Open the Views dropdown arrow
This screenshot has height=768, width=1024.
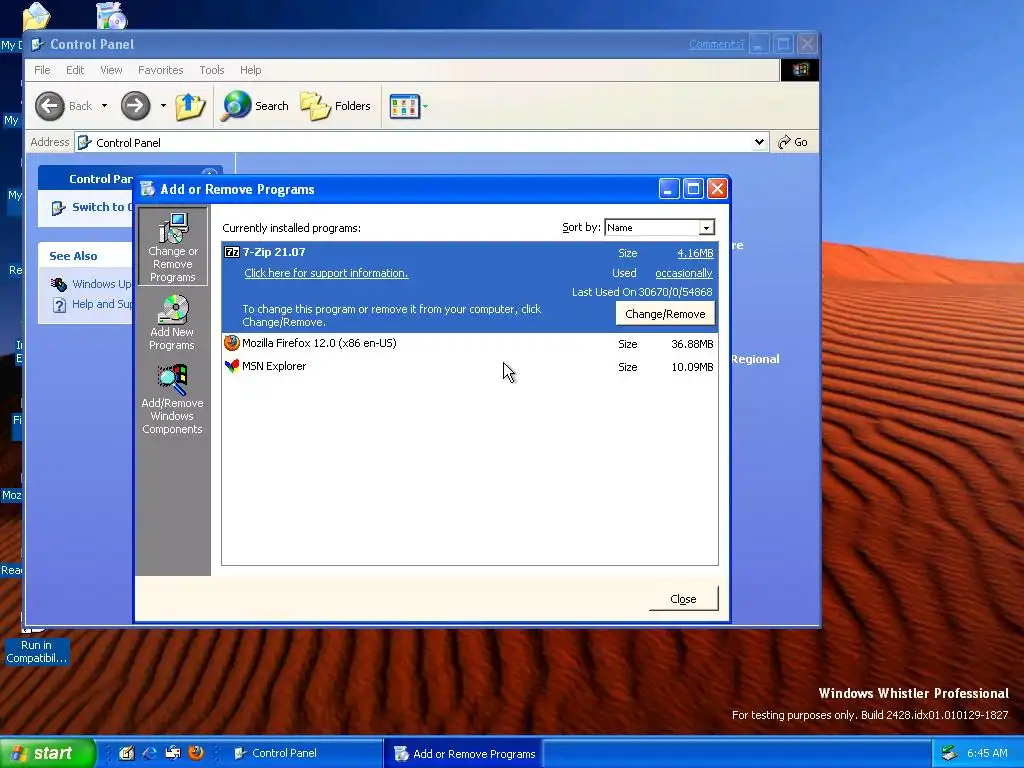425,106
